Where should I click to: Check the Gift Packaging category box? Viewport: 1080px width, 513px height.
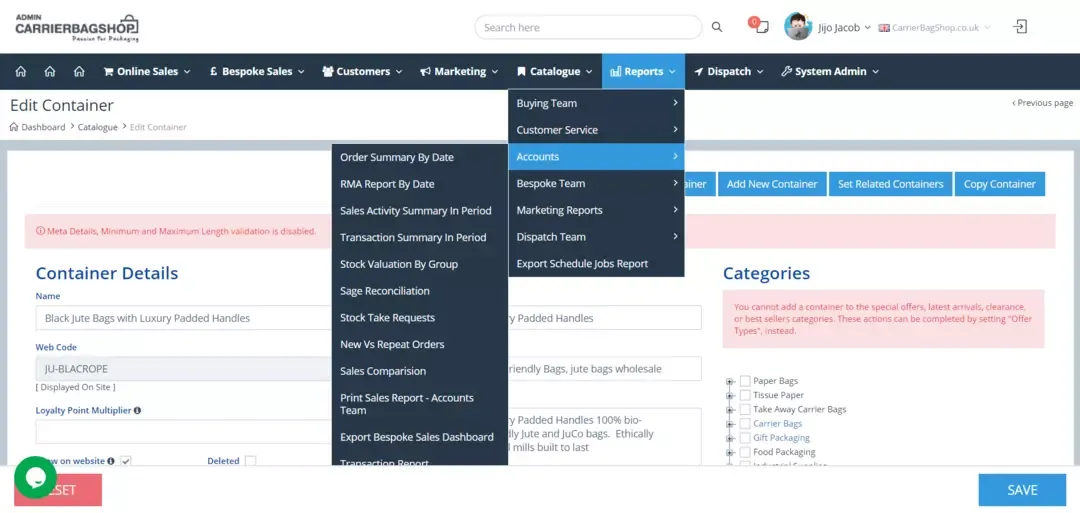click(745, 438)
